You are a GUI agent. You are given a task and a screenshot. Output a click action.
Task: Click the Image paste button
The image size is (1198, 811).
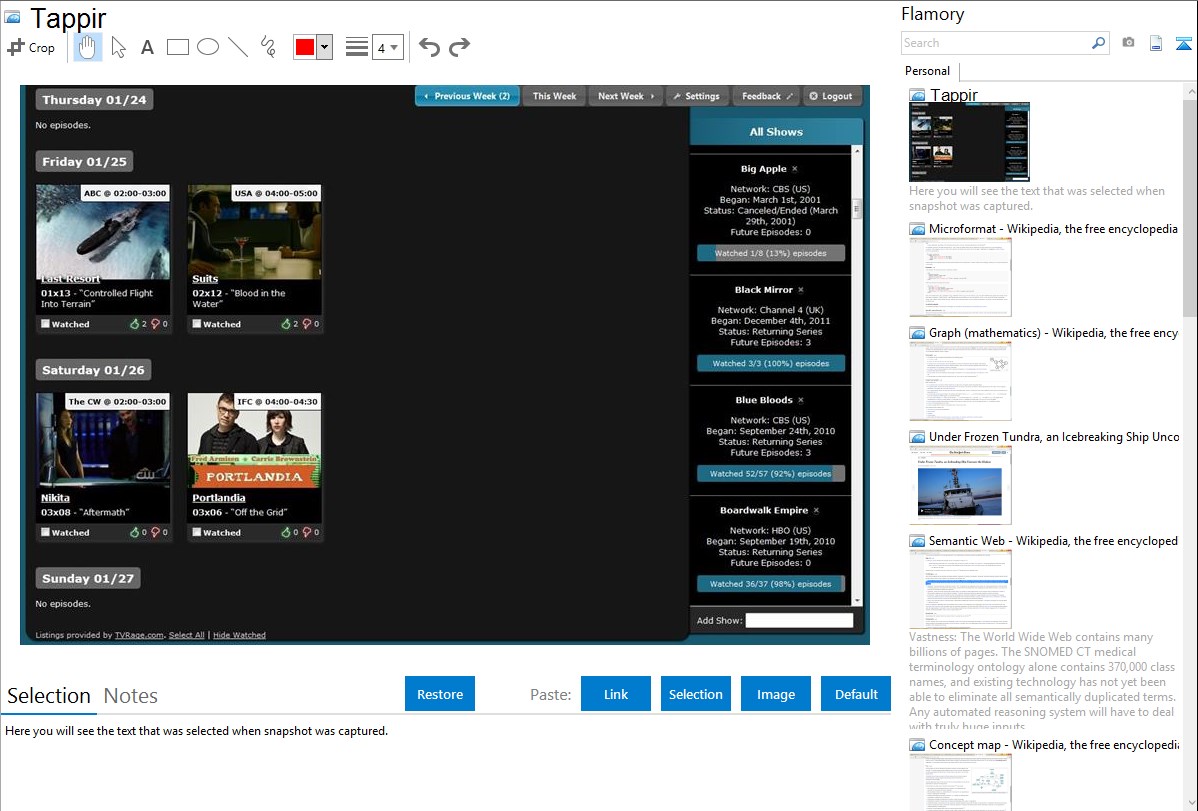tap(775, 694)
